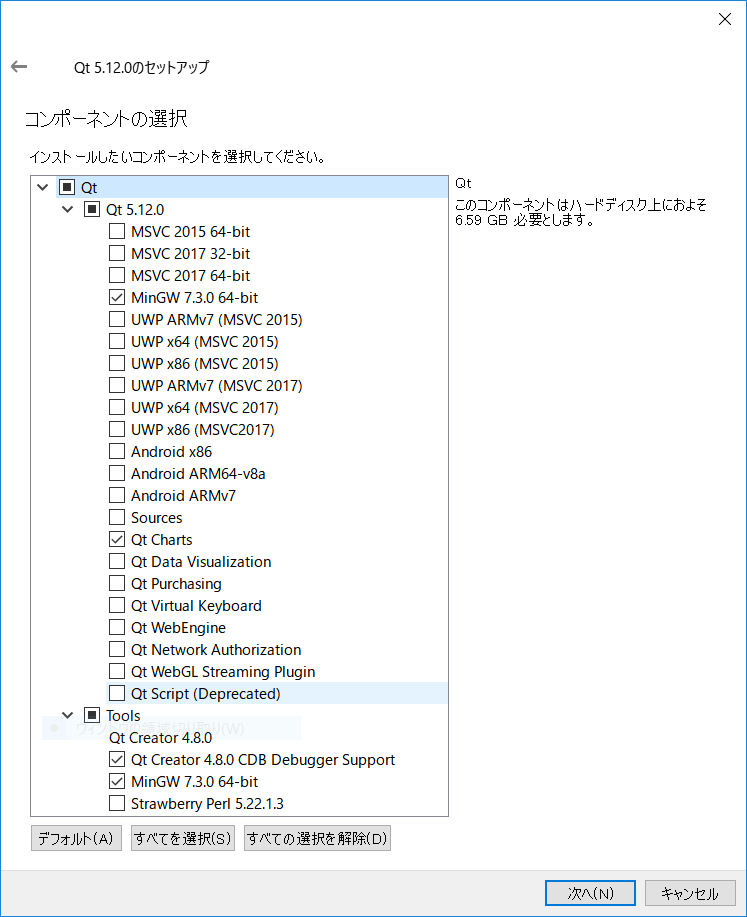The width and height of the screenshot is (747, 917).
Task: Tick Qt Data Visualization
Action: click(117, 561)
